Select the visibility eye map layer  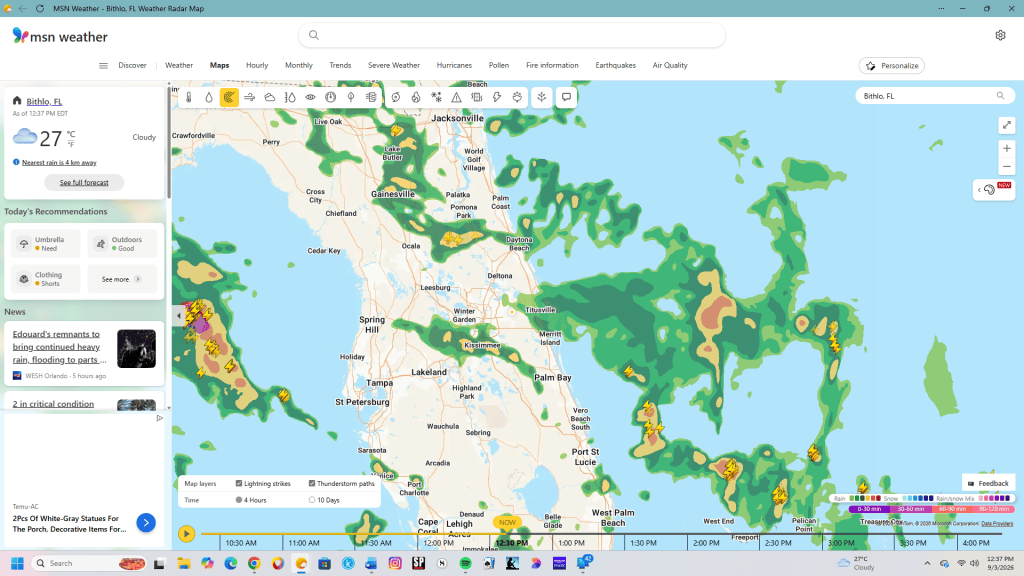[310, 97]
